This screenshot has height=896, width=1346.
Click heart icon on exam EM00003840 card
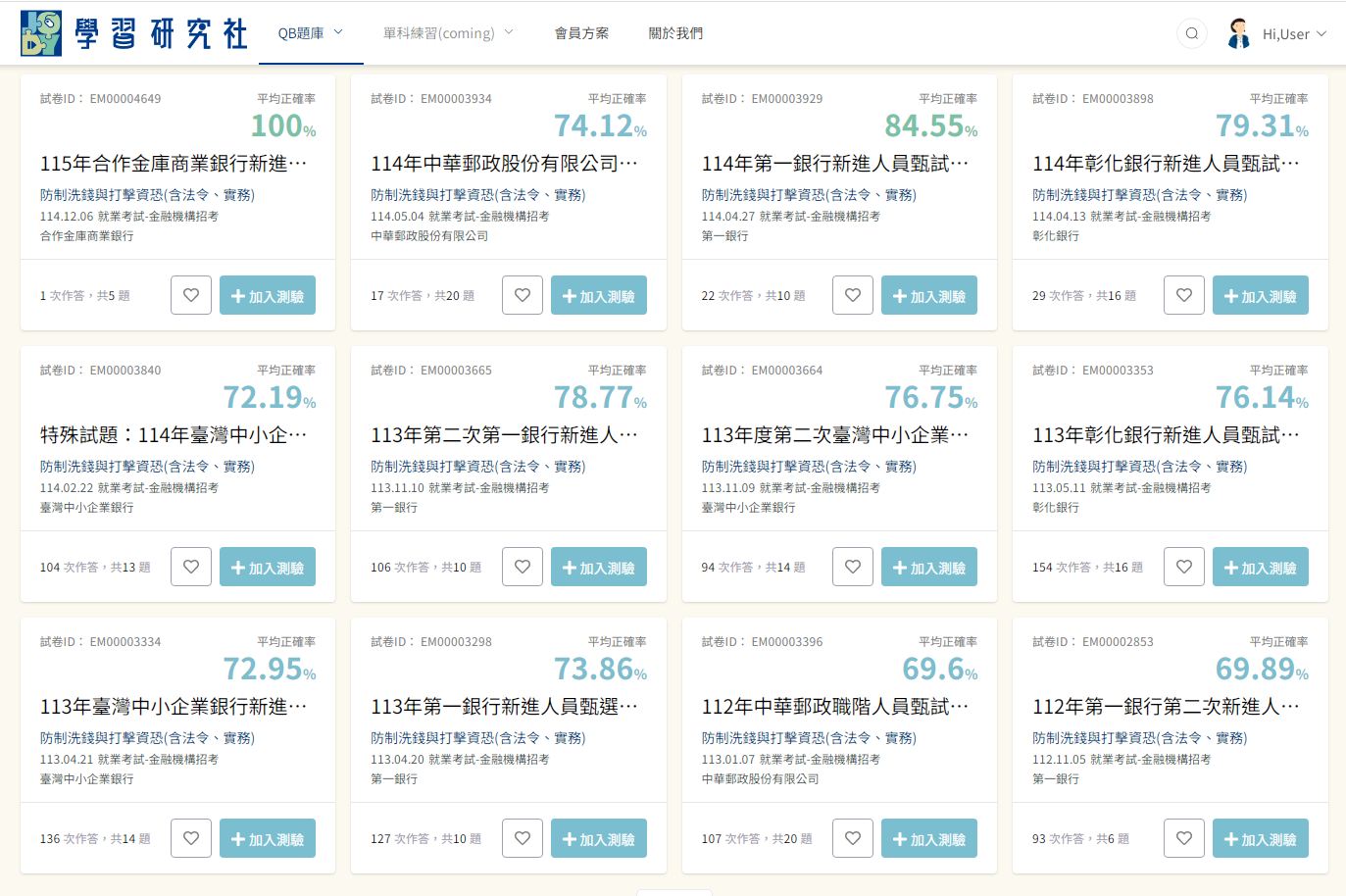tap(191, 567)
